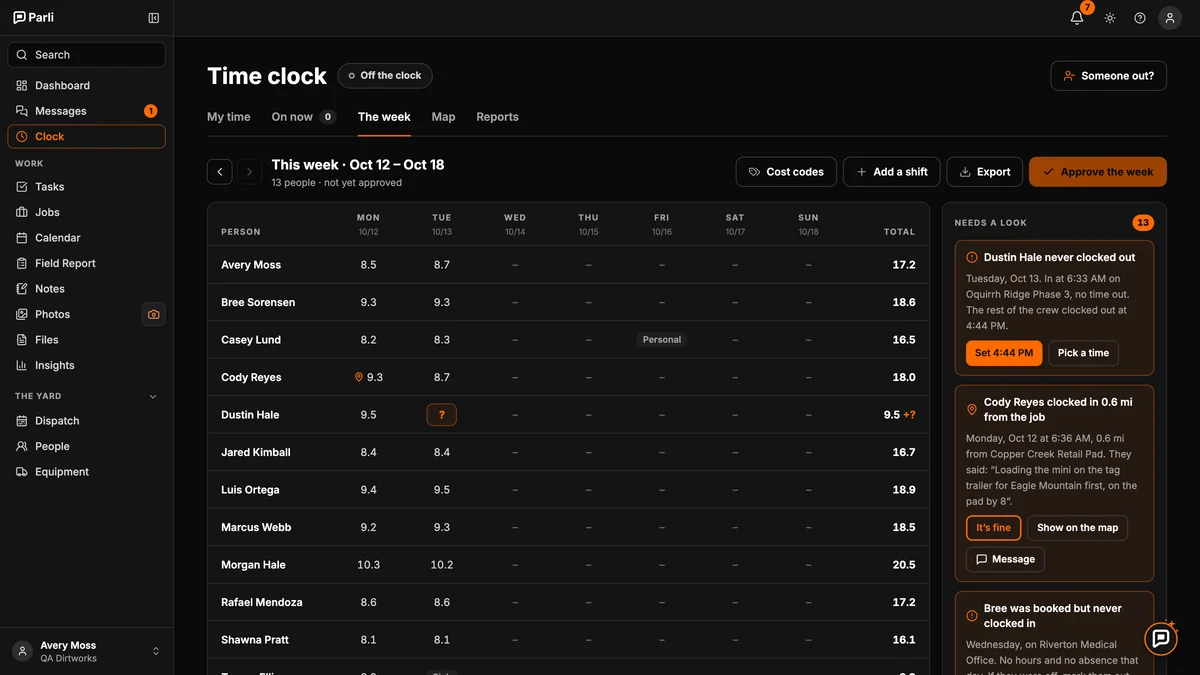The height and width of the screenshot is (675, 1200).
Task: Open Cost codes
Action: [786, 172]
